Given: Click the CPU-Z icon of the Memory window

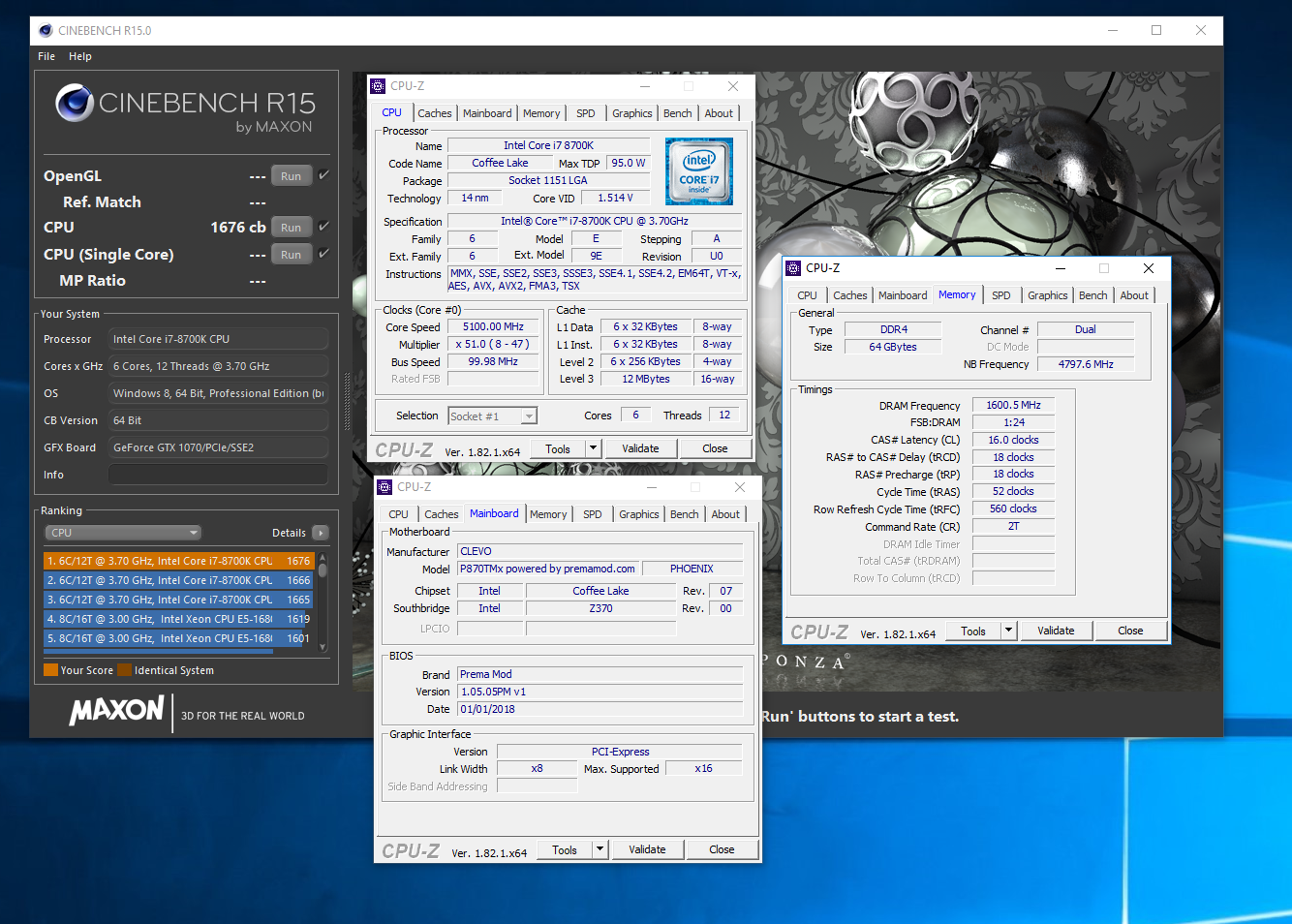Looking at the screenshot, I should [794, 268].
